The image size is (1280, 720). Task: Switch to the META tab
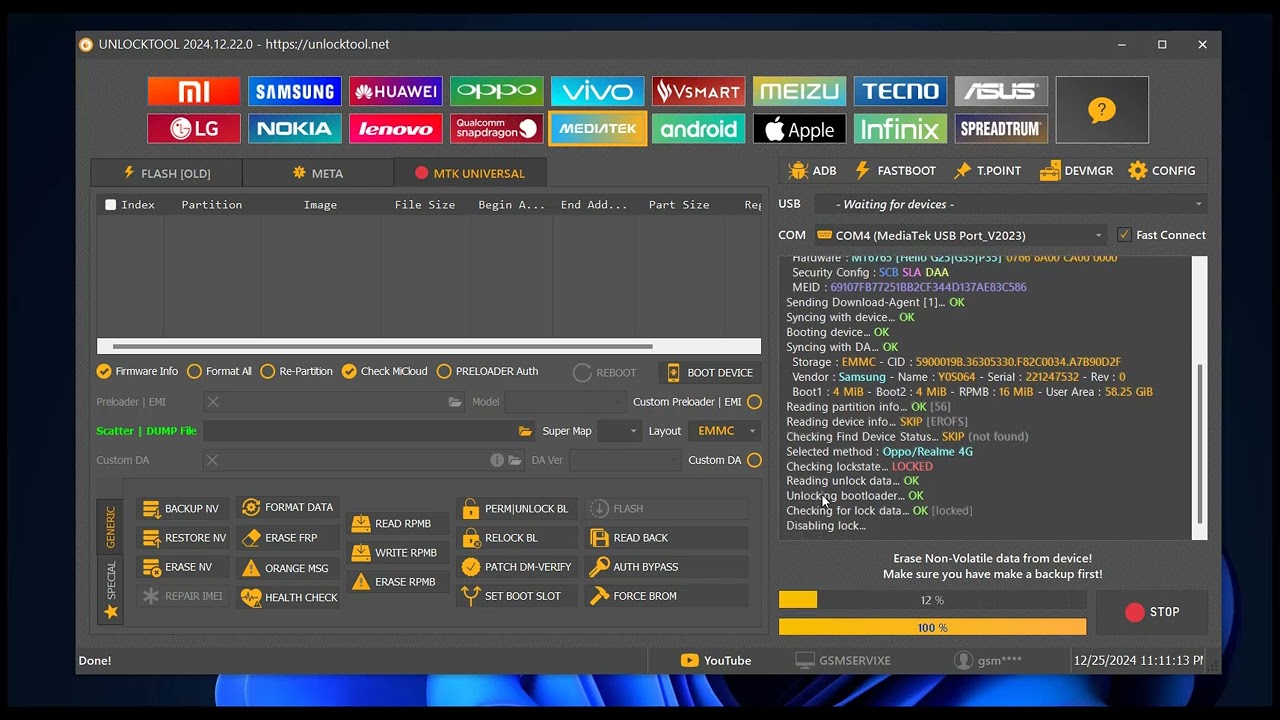pyautogui.click(x=318, y=173)
